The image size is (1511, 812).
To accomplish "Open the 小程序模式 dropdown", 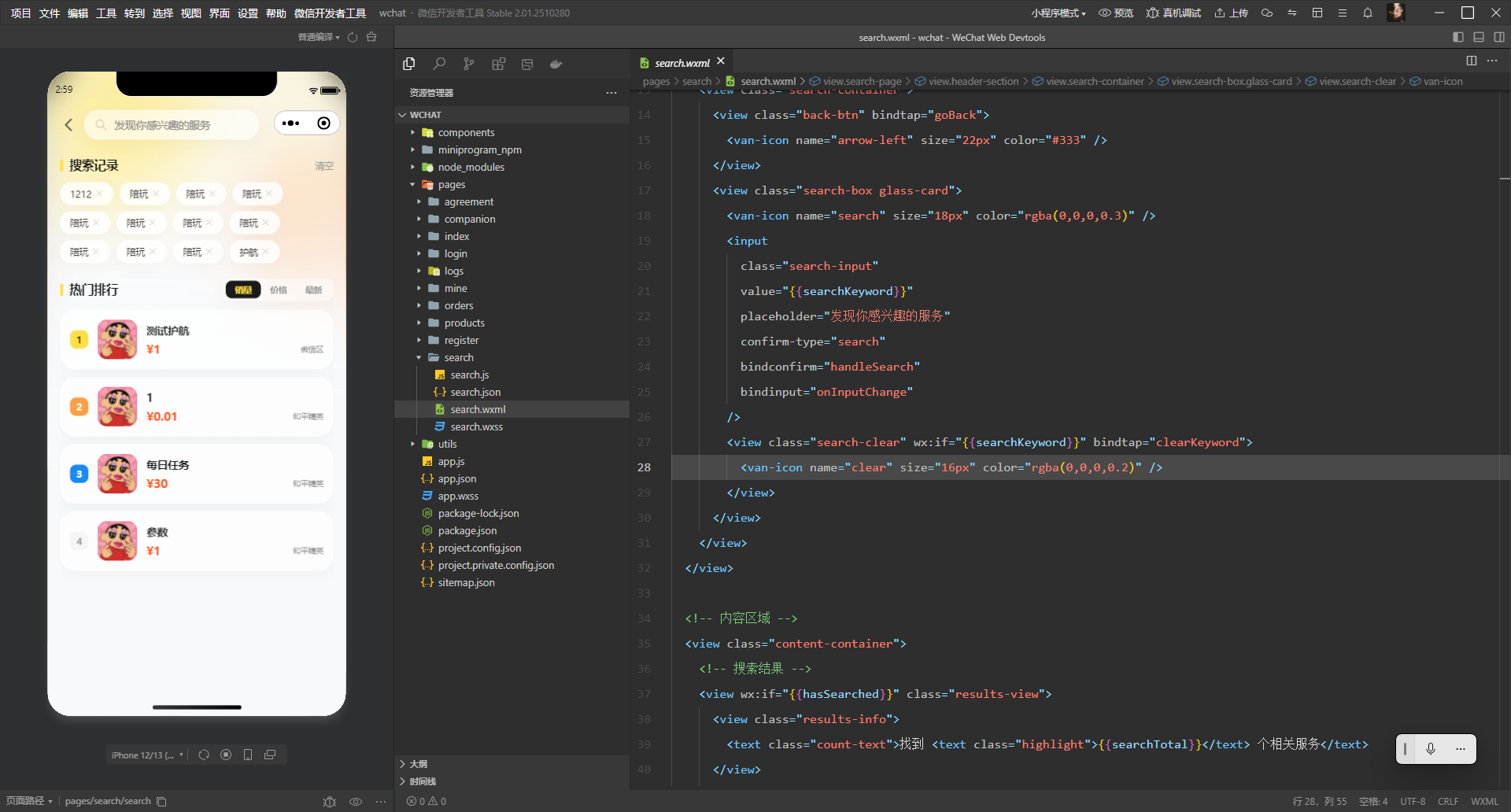I will click(1058, 13).
